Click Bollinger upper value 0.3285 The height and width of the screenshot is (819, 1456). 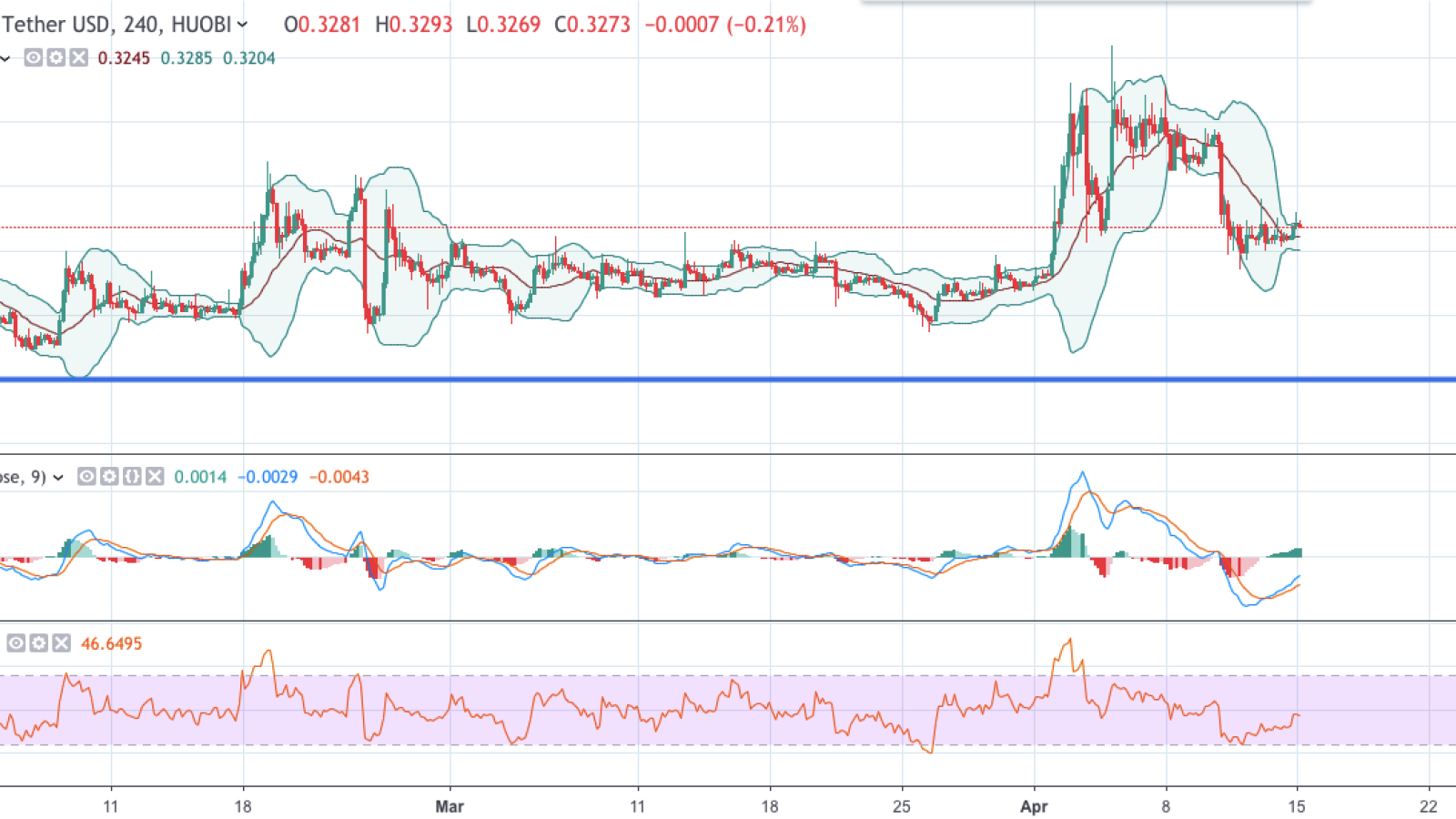(x=187, y=58)
